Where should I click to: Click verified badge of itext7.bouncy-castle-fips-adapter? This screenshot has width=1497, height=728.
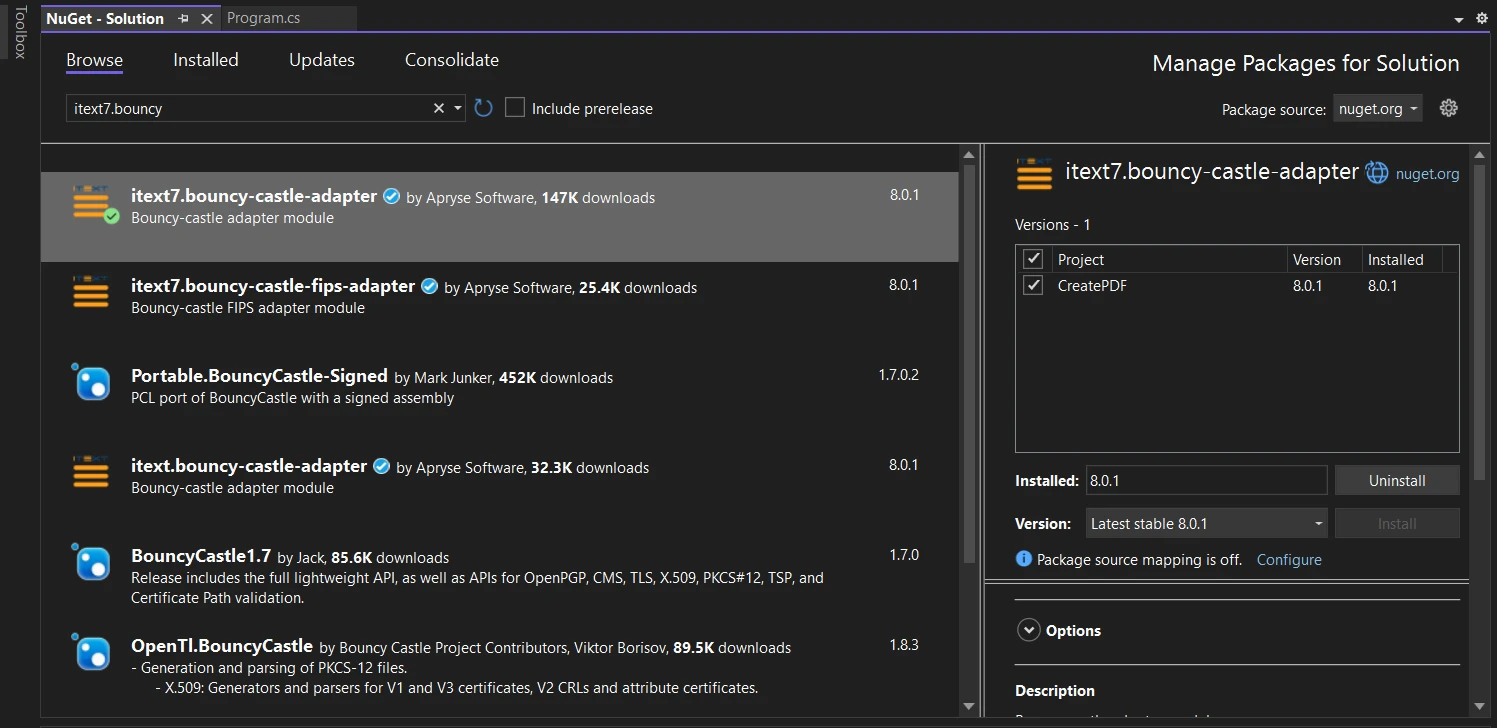click(430, 286)
